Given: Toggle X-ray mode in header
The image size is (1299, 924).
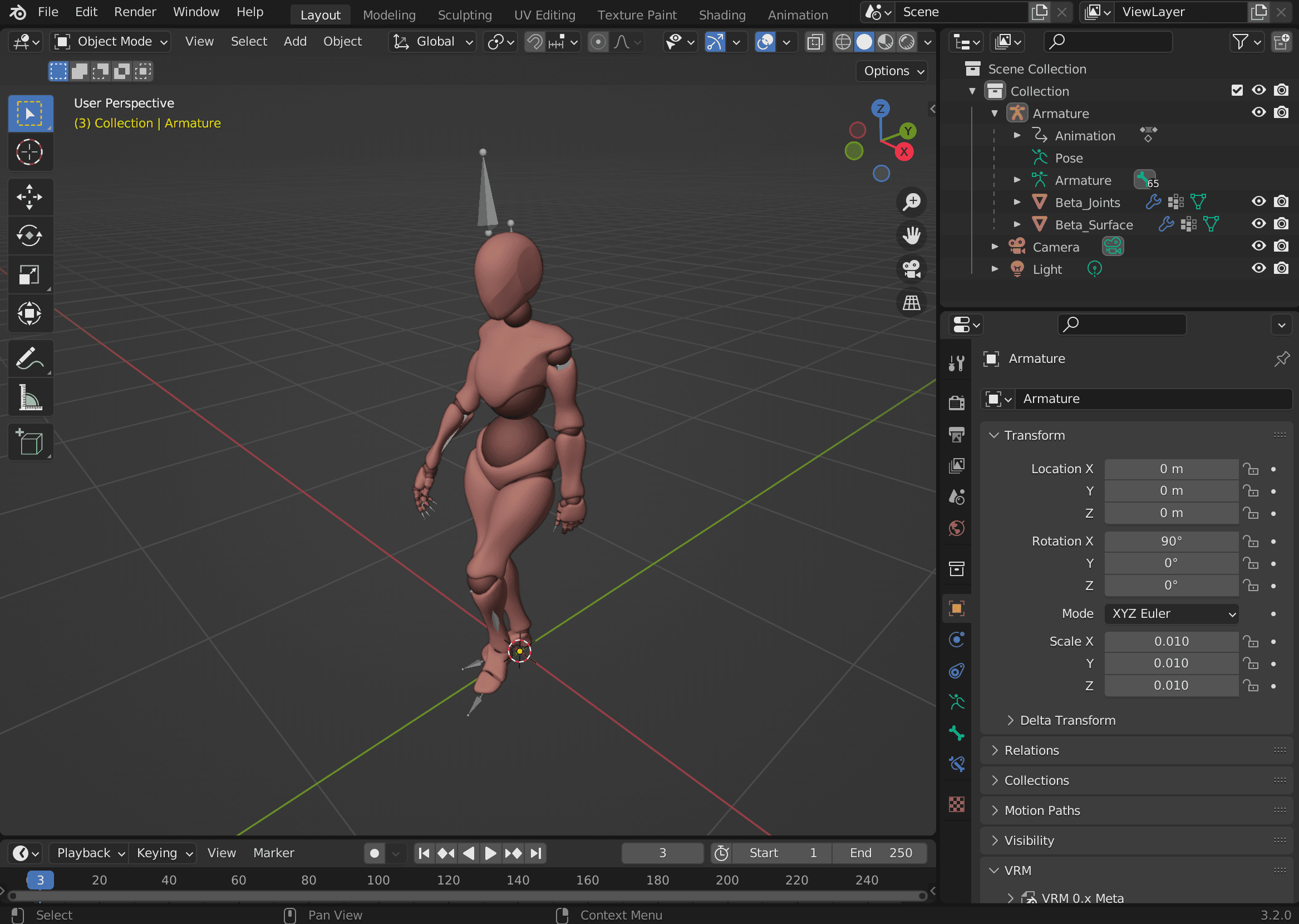Looking at the screenshot, I should pos(814,42).
